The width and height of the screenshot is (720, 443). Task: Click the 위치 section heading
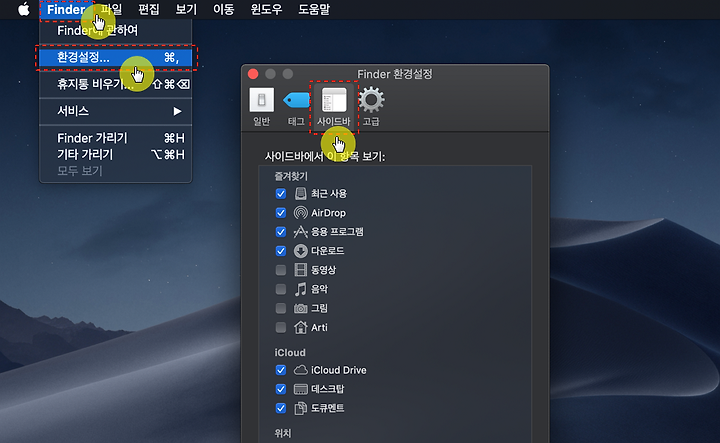point(283,433)
